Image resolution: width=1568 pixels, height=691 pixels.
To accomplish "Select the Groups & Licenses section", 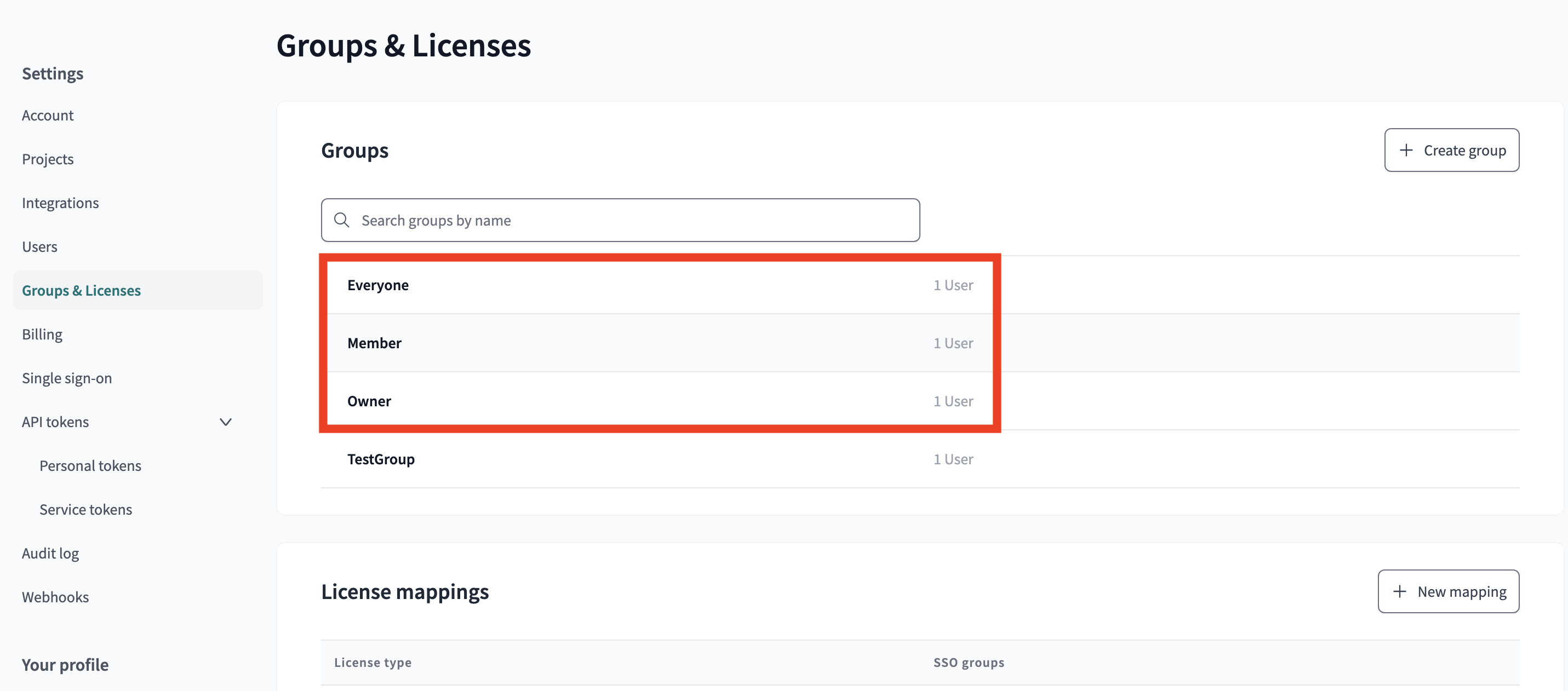I will coord(82,290).
